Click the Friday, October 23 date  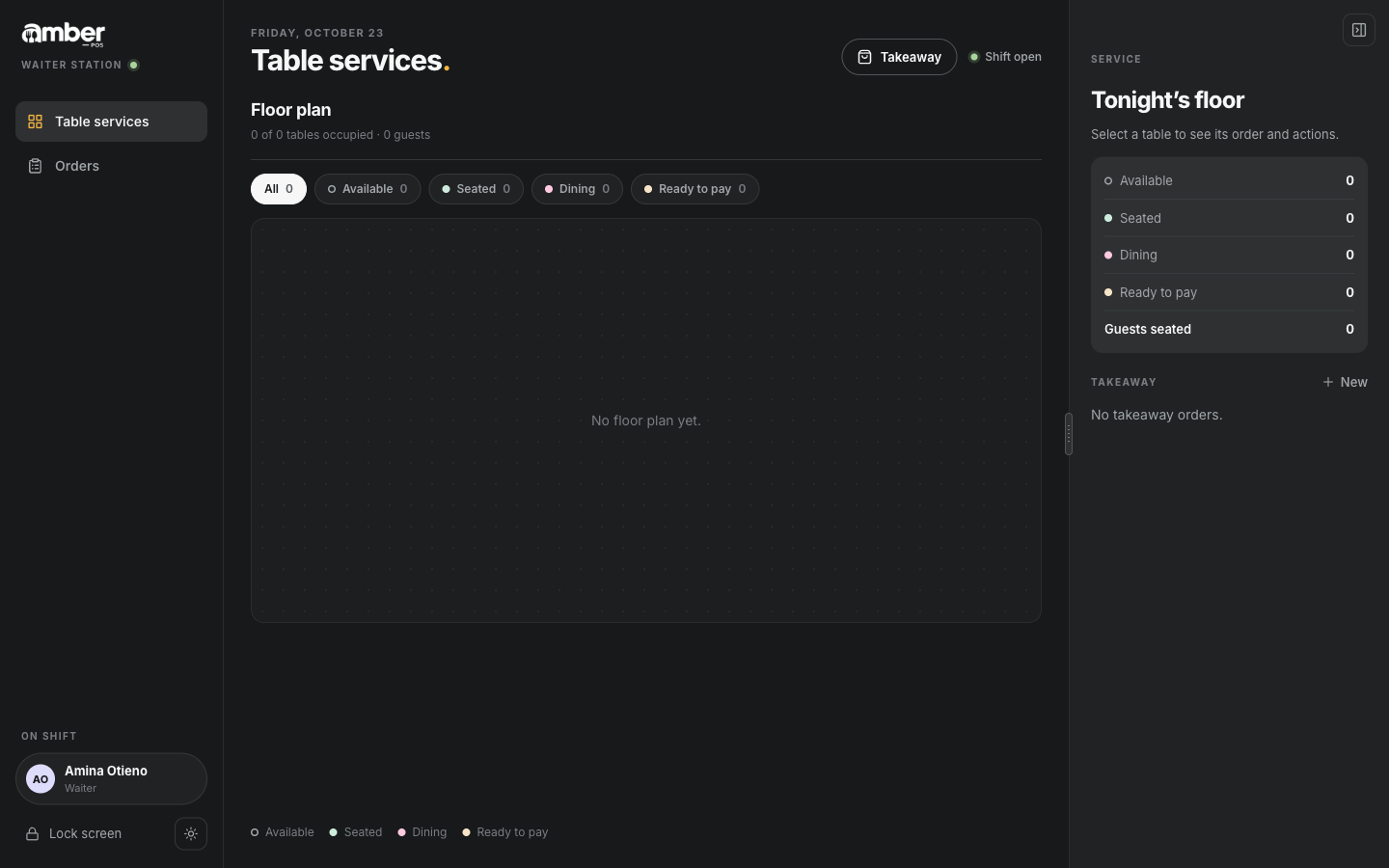pos(317,33)
